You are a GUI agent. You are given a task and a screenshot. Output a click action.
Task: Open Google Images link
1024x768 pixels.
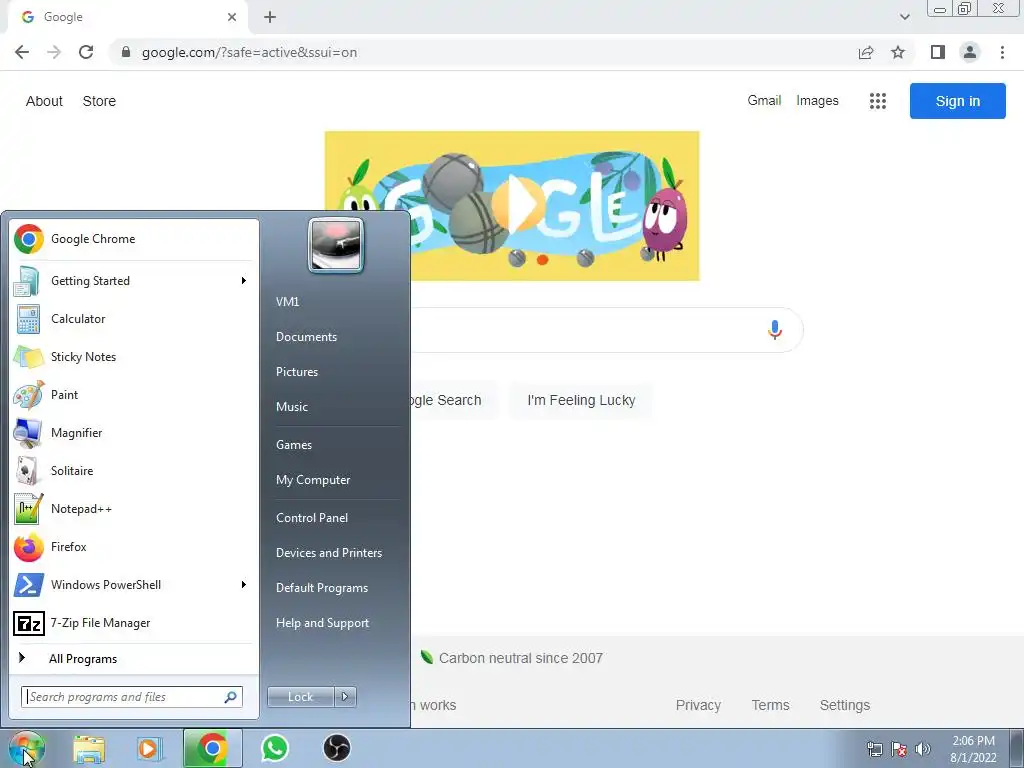(x=817, y=101)
